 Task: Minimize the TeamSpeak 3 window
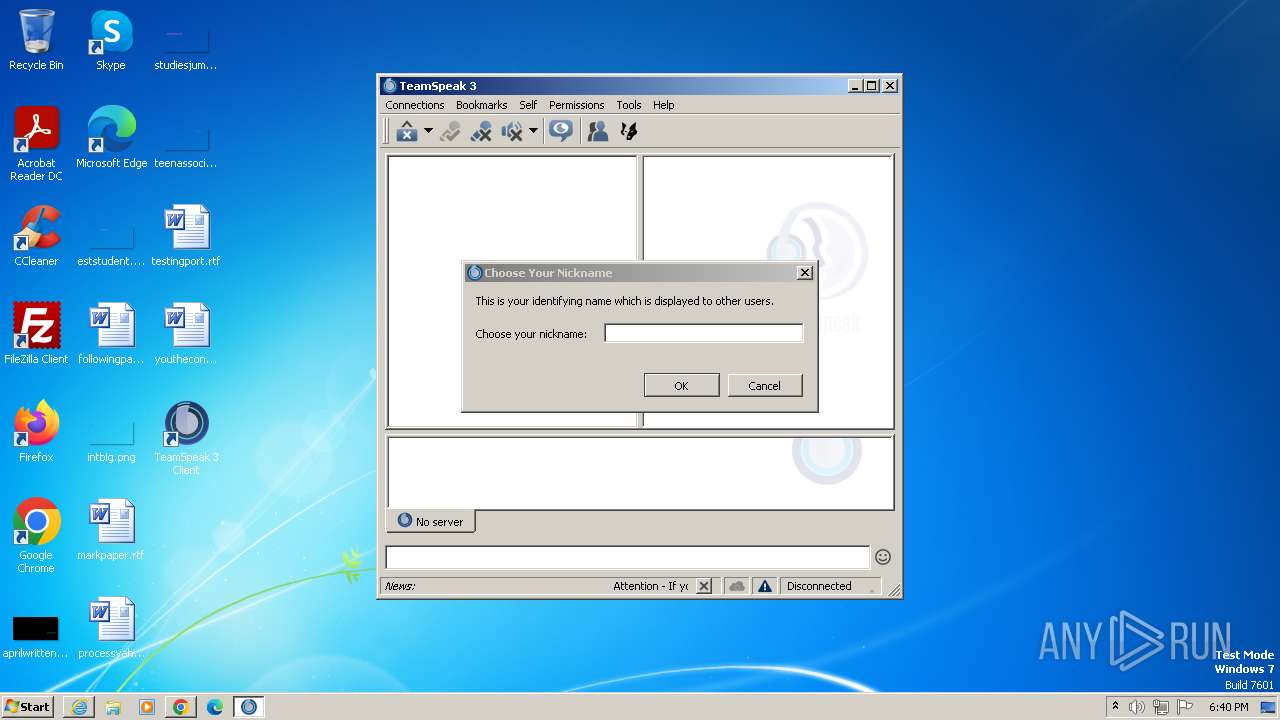[855, 86]
